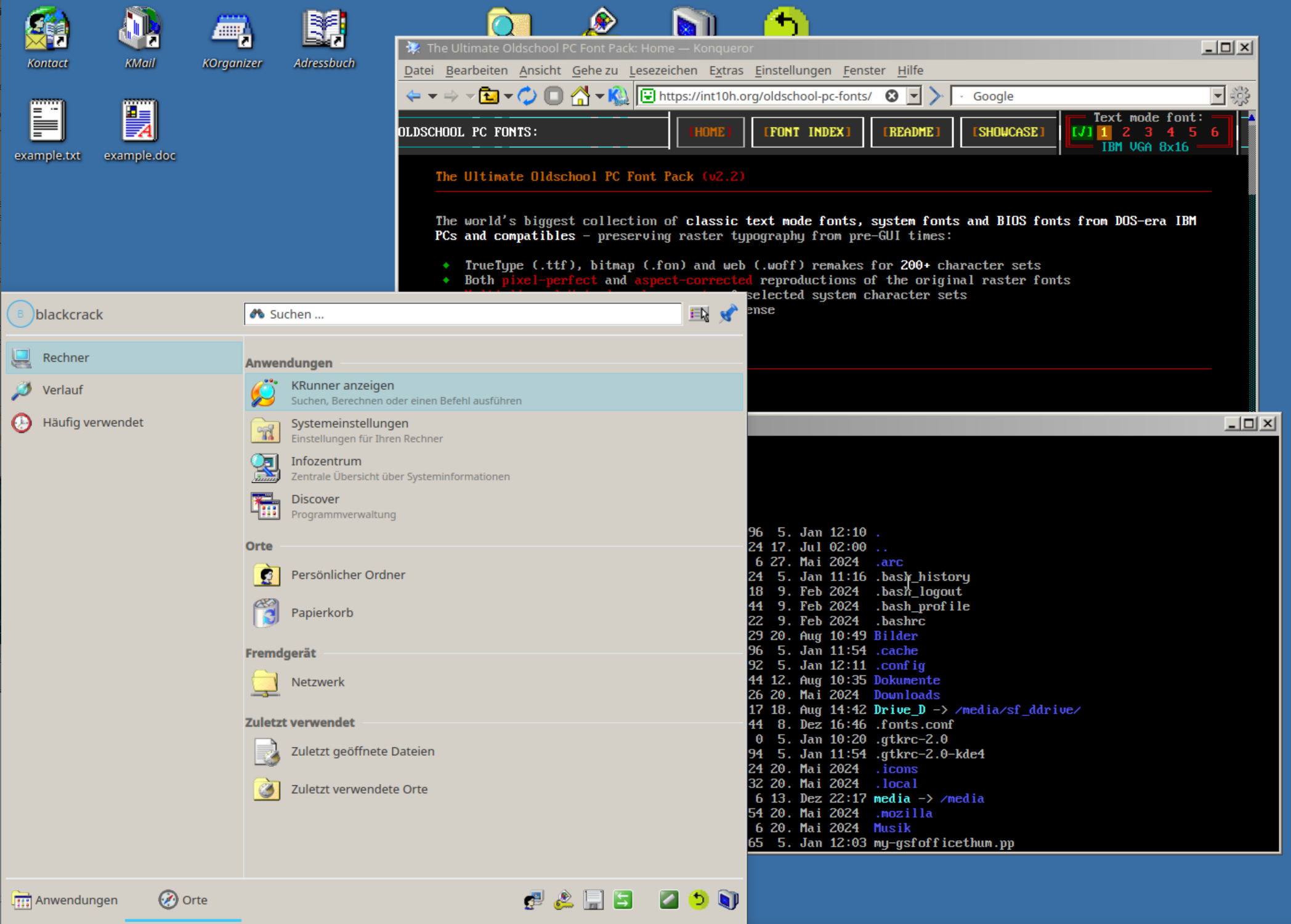Click the [HOME] link on the webpage
Image resolution: width=1291 pixels, height=924 pixels.
[710, 132]
